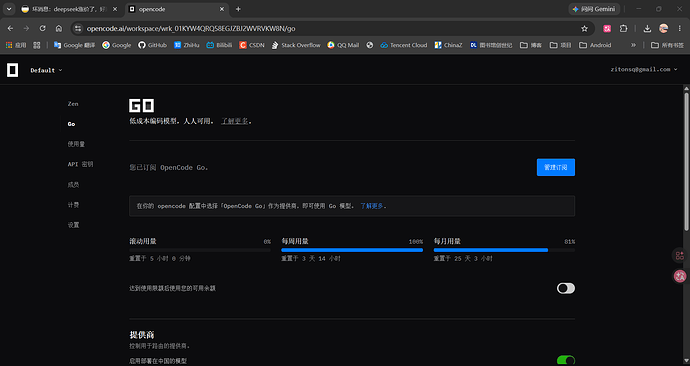690x366 pixels.
Task: Click the opencode logo in the header
Action: pyautogui.click(x=12, y=70)
